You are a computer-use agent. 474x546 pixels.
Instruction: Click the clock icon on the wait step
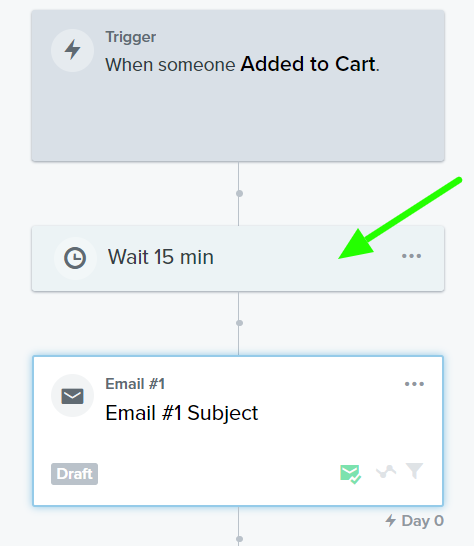click(x=75, y=258)
